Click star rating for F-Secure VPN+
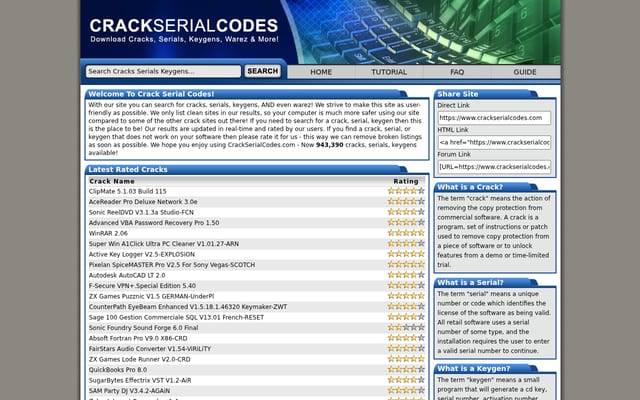Screen dimensions: 640x400 pos(406,285)
